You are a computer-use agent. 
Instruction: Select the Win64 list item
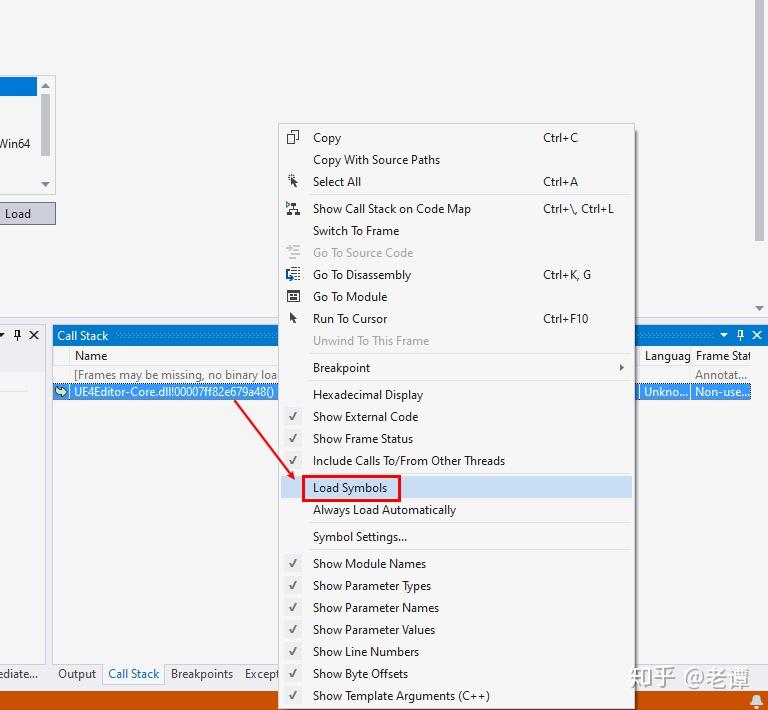[16, 143]
